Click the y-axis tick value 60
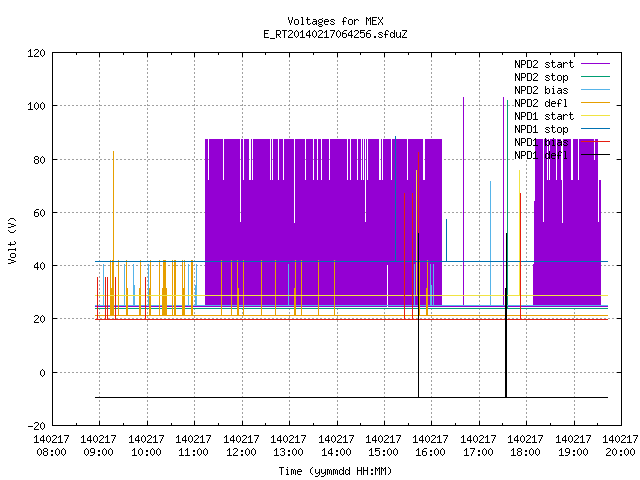This screenshot has height=480, width=640. [x=40, y=213]
